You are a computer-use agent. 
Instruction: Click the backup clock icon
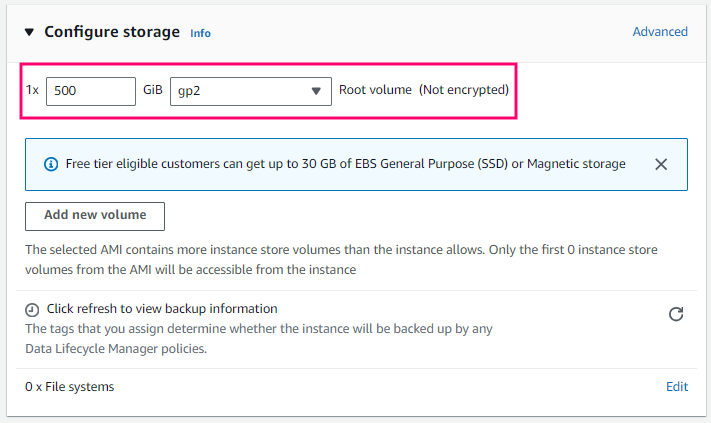click(32, 310)
